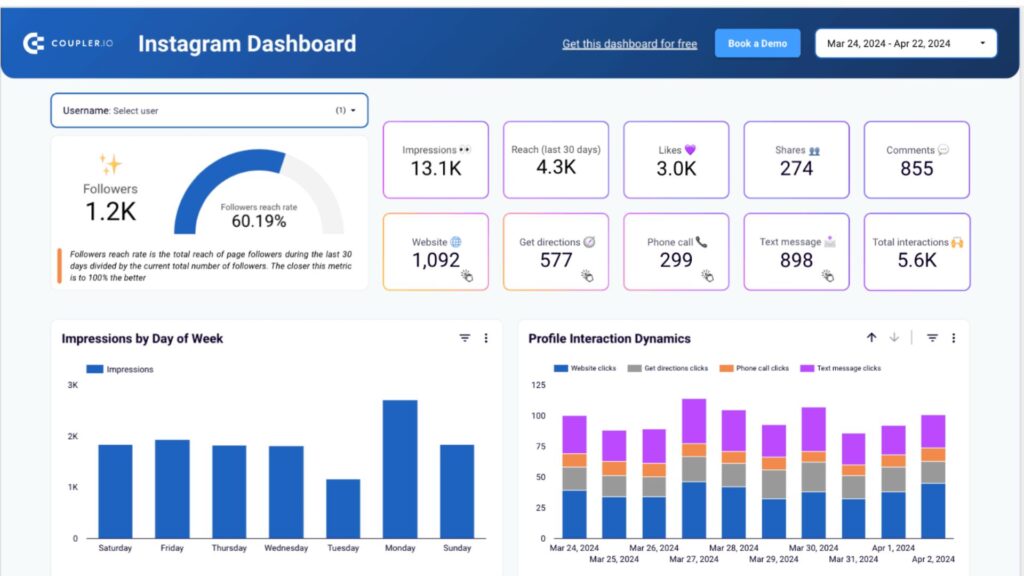Toggle the Phone call clicks legend entry
The width and height of the screenshot is (1024, 576).
(762, 368)
